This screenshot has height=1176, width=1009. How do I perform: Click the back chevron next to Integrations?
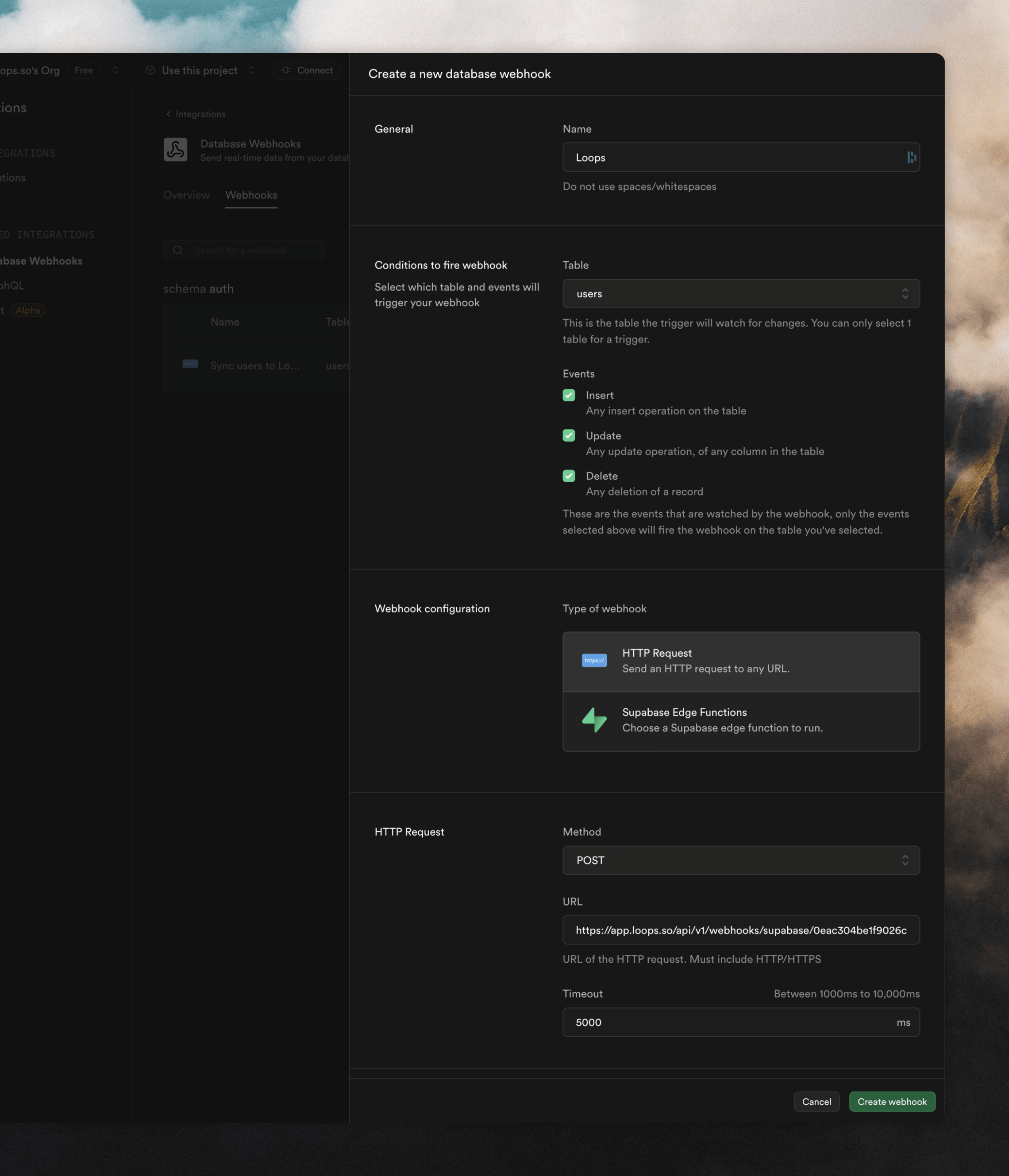[169, 114]
